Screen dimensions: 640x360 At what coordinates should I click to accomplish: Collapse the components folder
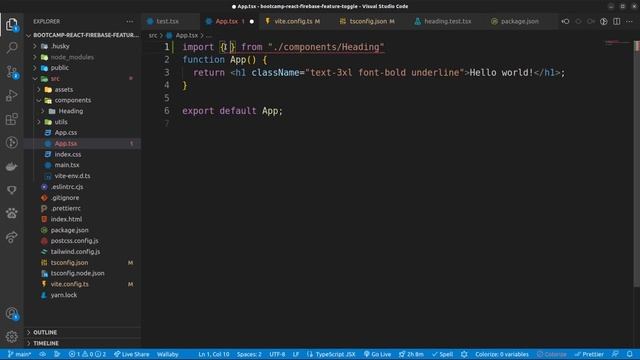(x=82, y=100)
